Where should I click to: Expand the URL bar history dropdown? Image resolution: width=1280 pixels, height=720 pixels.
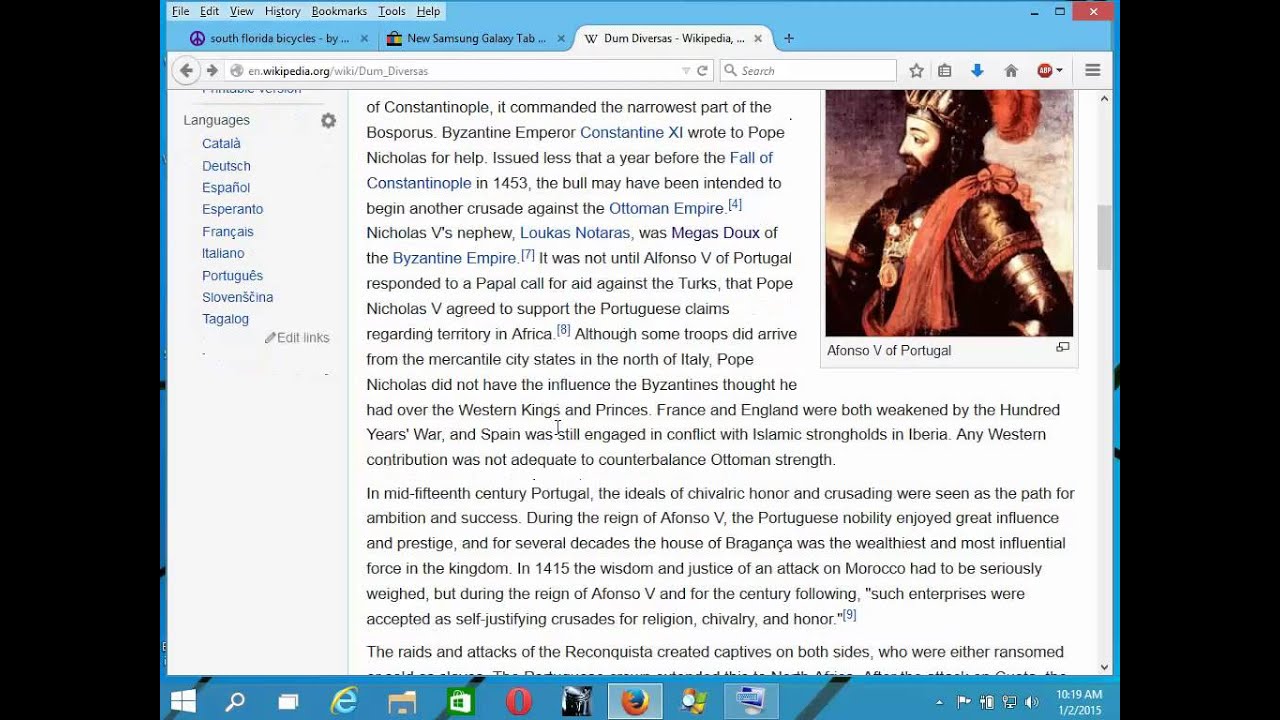[686, 71]
